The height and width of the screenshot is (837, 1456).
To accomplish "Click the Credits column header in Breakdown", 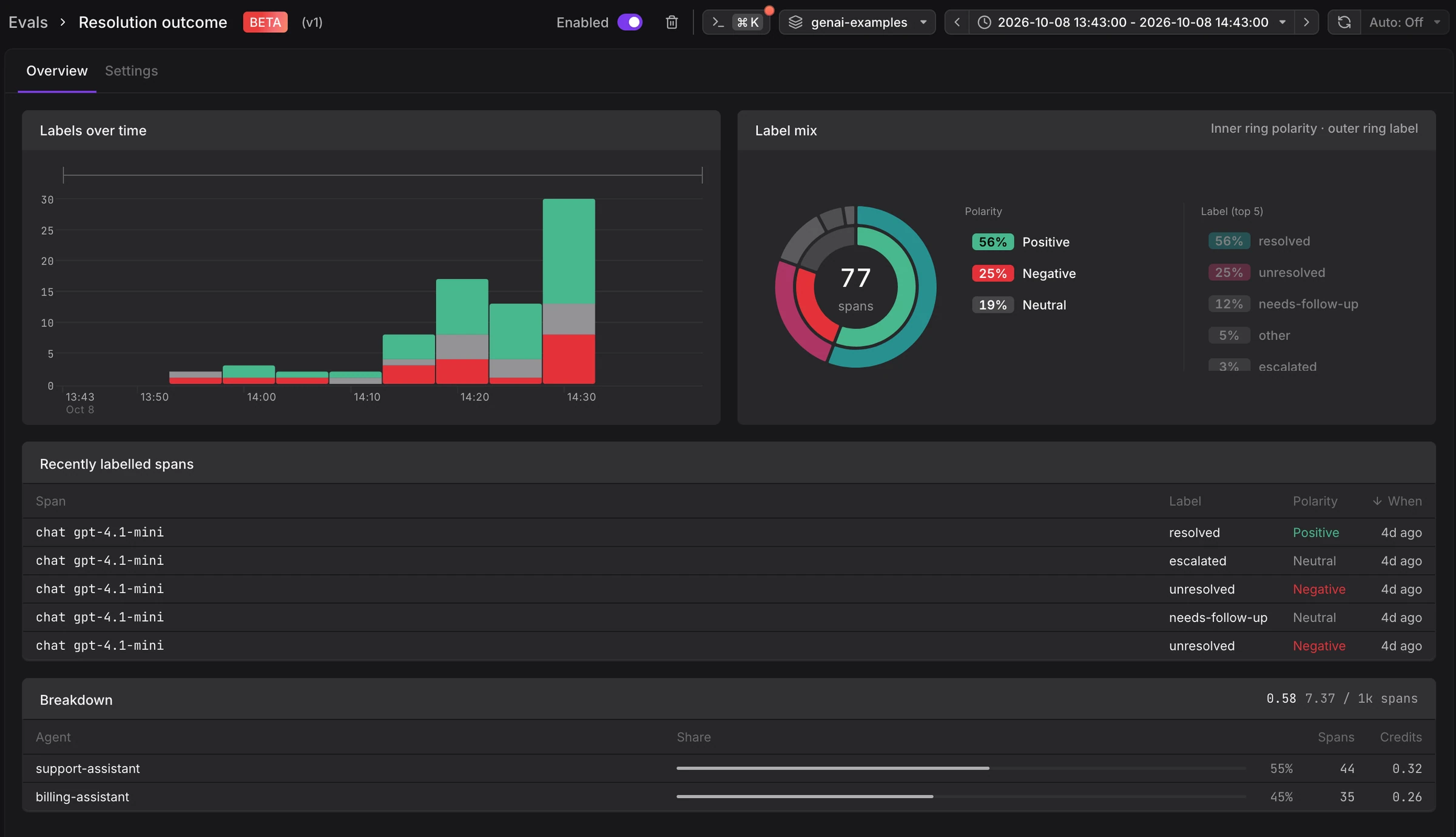I will click(x=1401, y=737).
